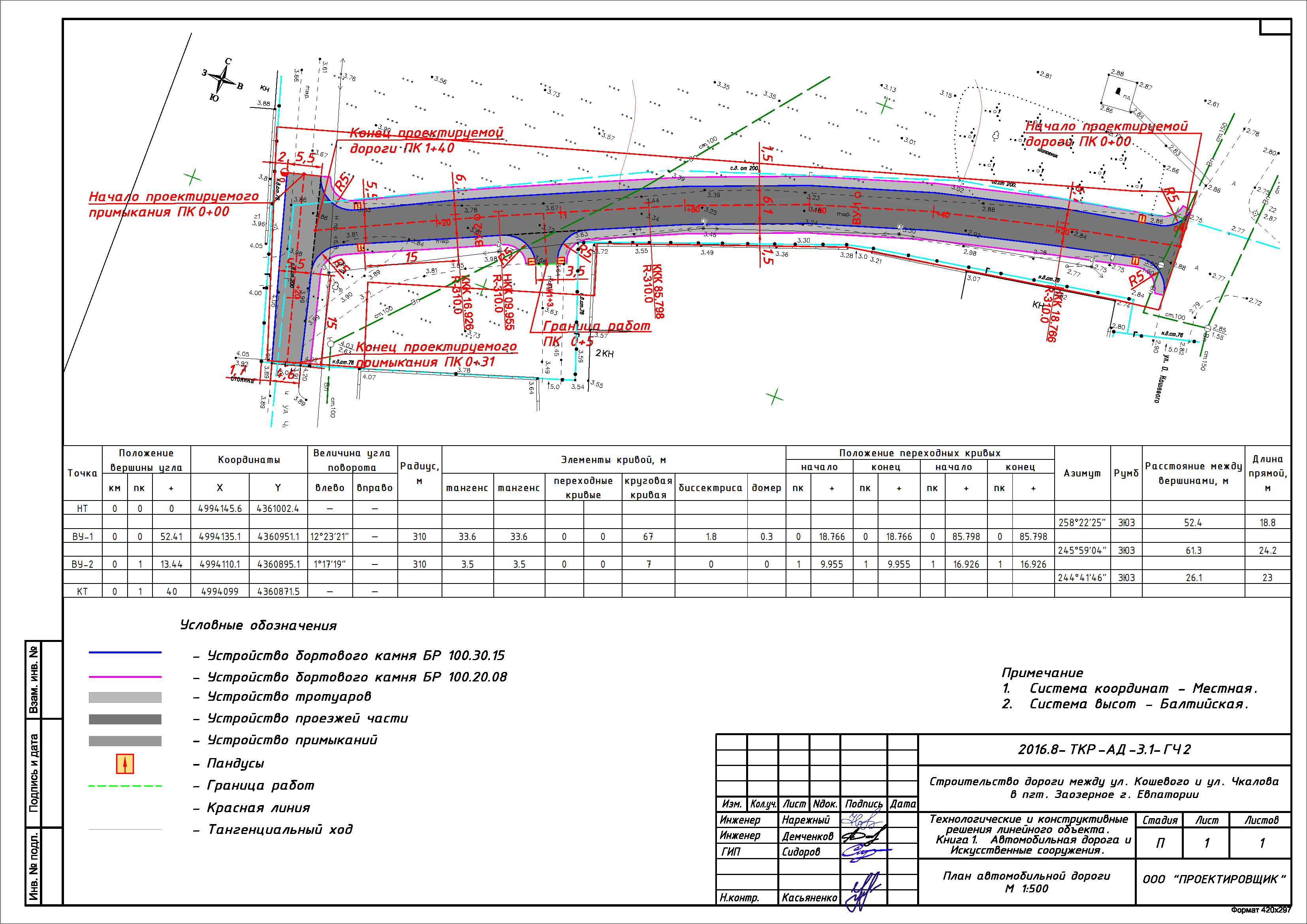Click the turn angle cell 12°23'21"

pyautogui.click(x=329, y=536)
